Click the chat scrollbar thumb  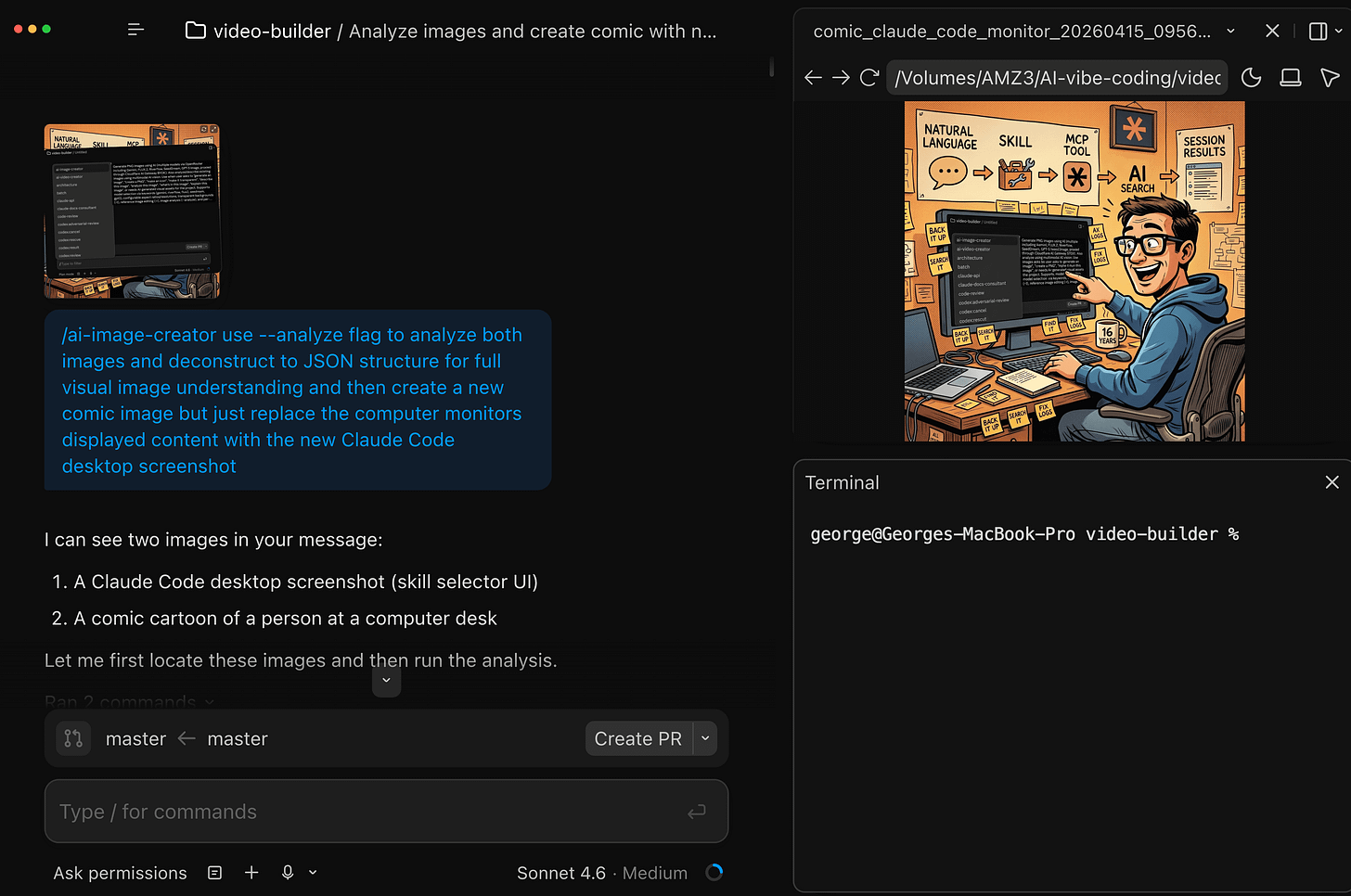[771, 67]
